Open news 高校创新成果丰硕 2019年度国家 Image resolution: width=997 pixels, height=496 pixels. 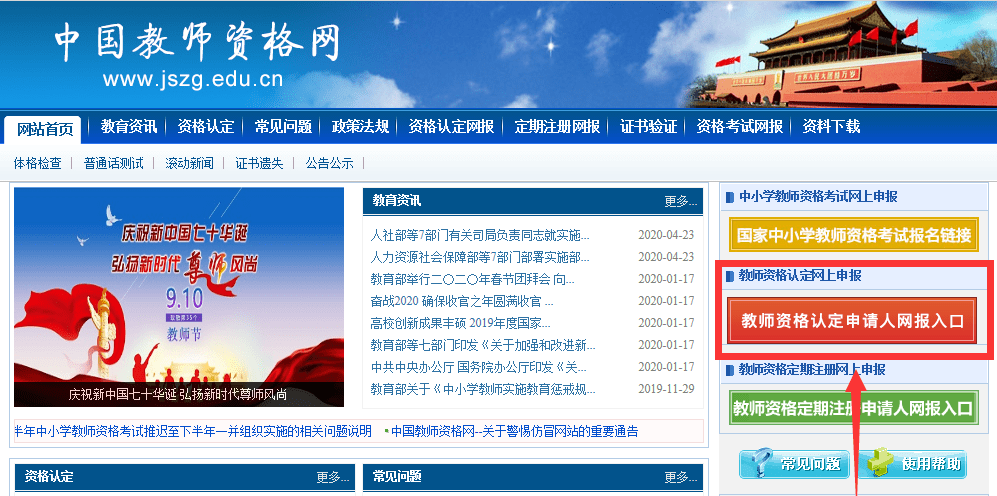click(460, 323)
